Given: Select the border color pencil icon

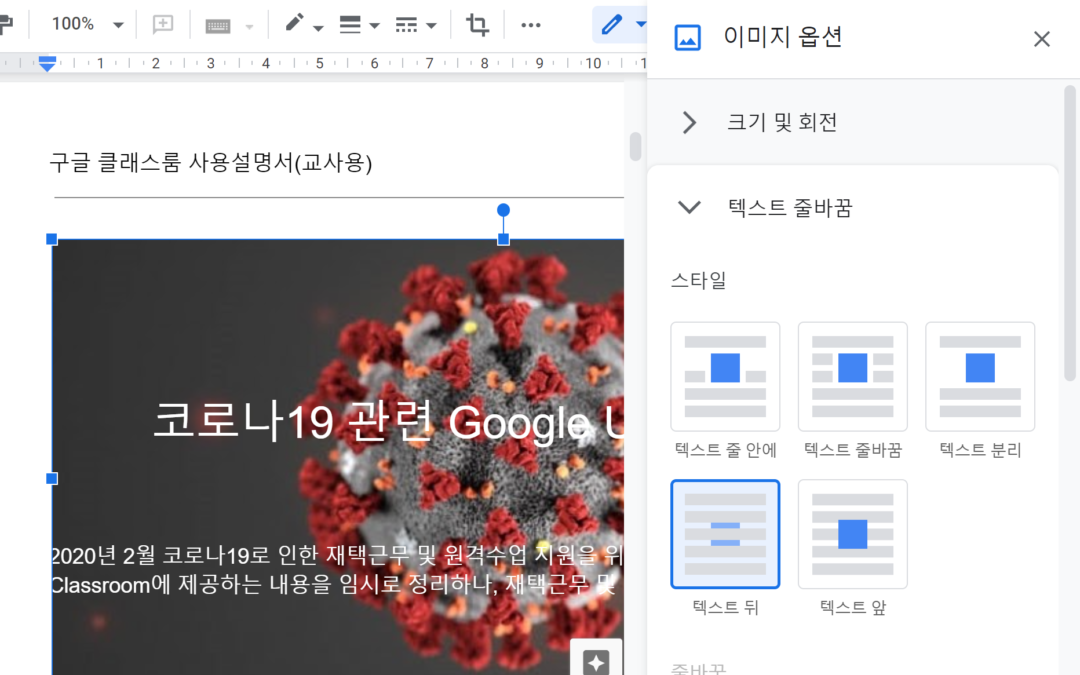Looking at the screenshot, I should [x=295, y=23].
